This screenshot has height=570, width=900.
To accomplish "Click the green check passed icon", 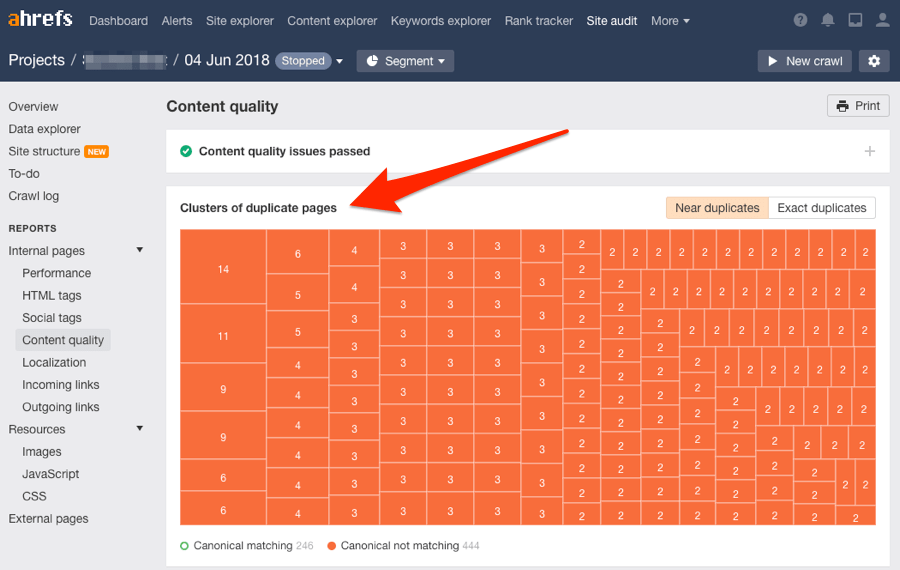I will pos(186,151).
